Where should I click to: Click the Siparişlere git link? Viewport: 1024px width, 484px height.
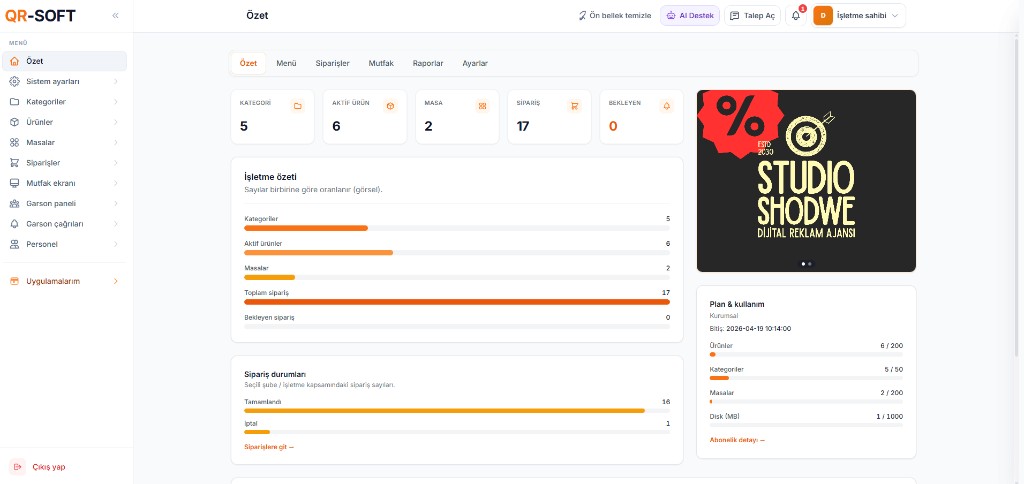coord(269,447)
